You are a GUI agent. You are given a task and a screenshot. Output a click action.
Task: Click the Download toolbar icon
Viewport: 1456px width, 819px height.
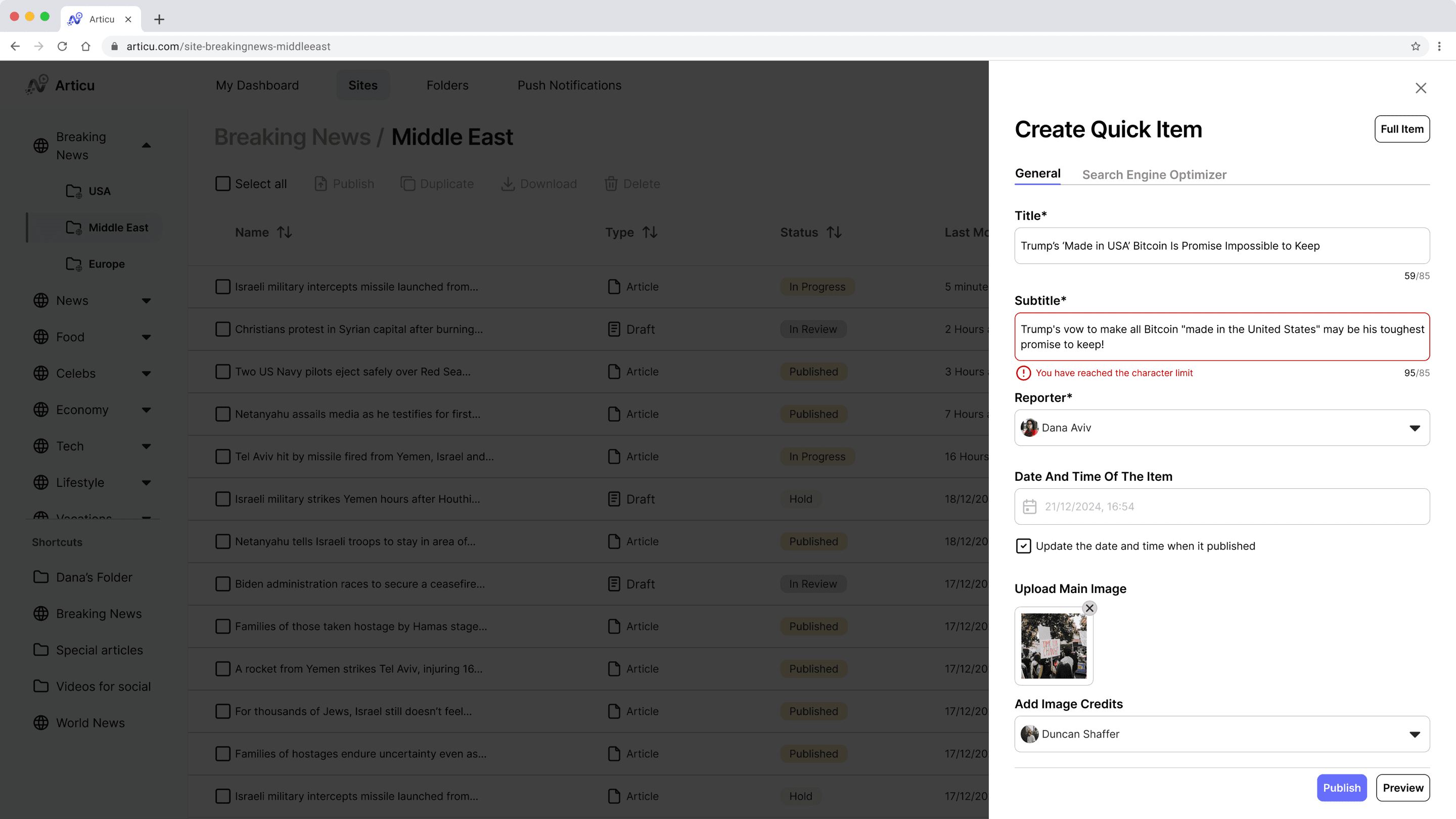[508, 184]
